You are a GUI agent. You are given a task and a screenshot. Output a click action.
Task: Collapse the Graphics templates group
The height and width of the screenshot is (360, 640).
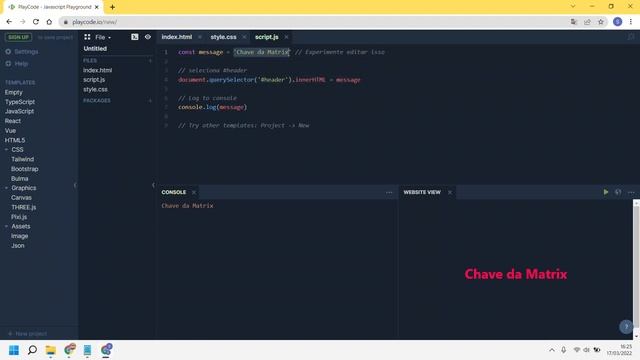point(7,188)
